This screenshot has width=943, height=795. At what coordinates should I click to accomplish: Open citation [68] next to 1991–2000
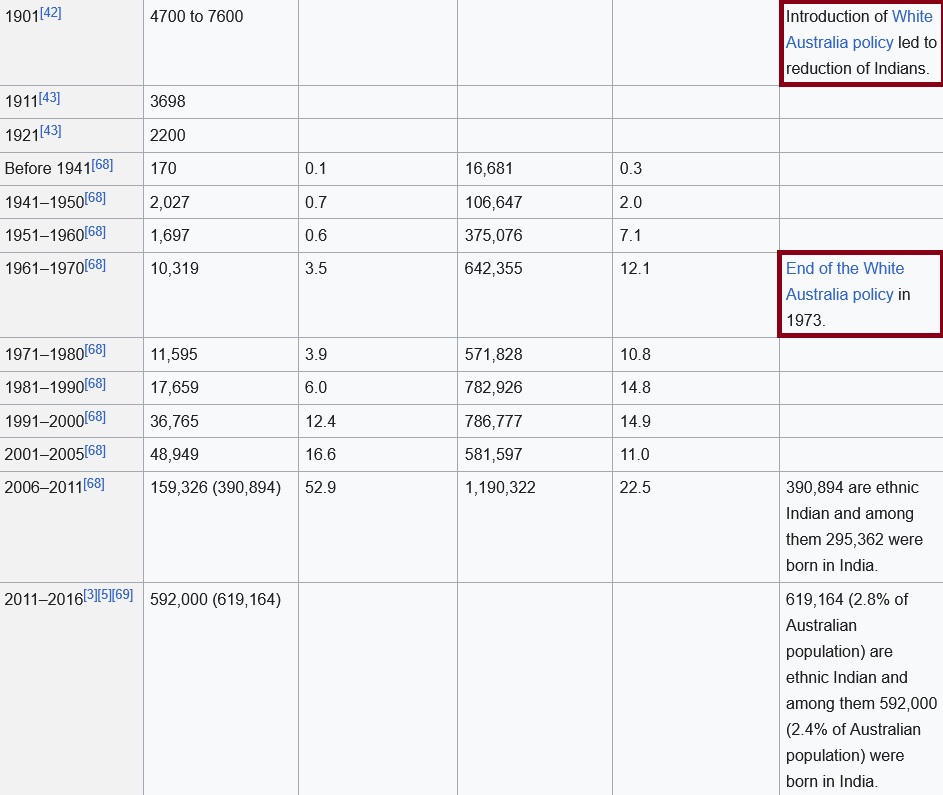click(x=95, y=416)
